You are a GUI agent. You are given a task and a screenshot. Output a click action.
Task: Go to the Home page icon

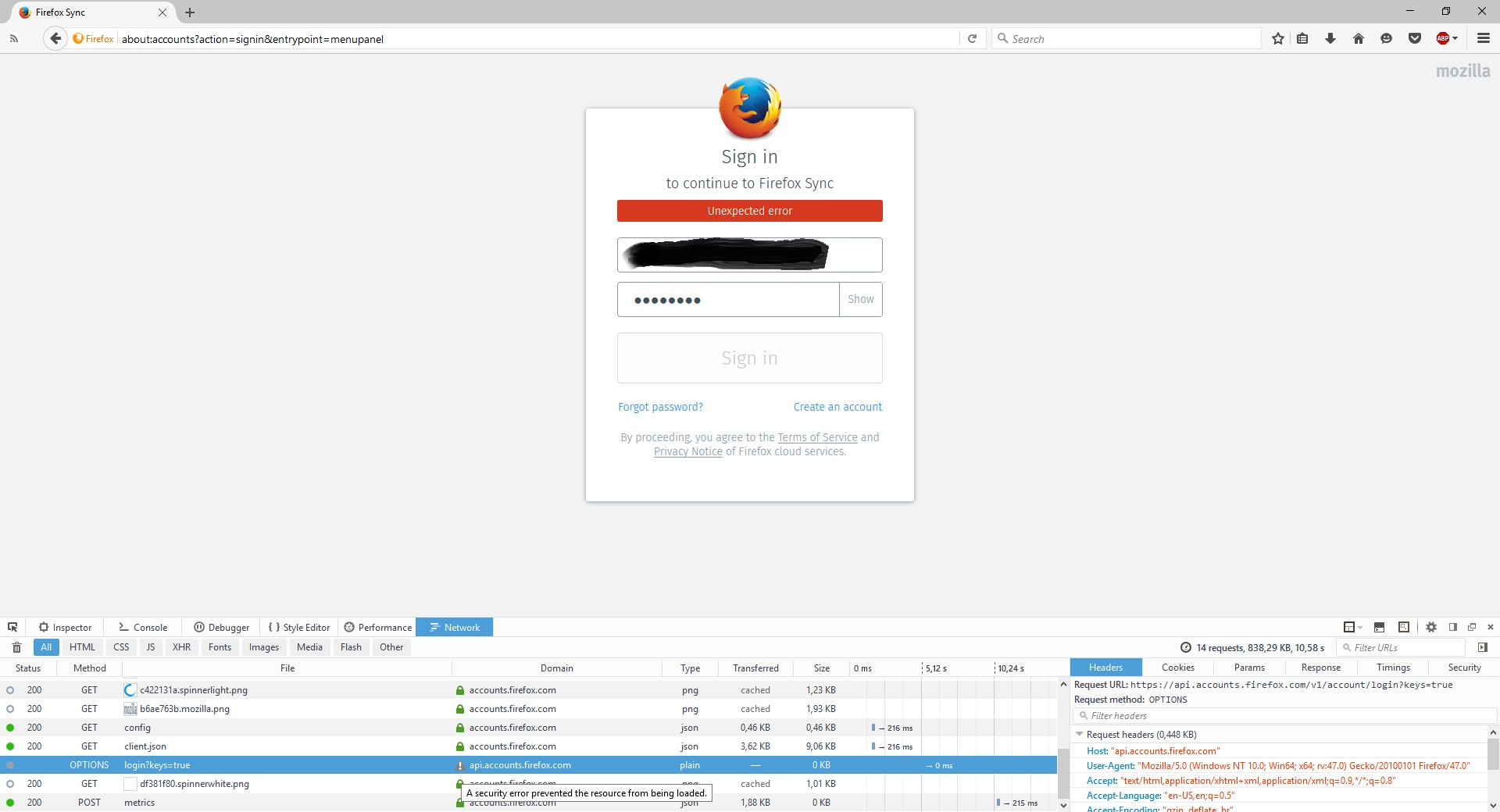tap(1359, 38)
